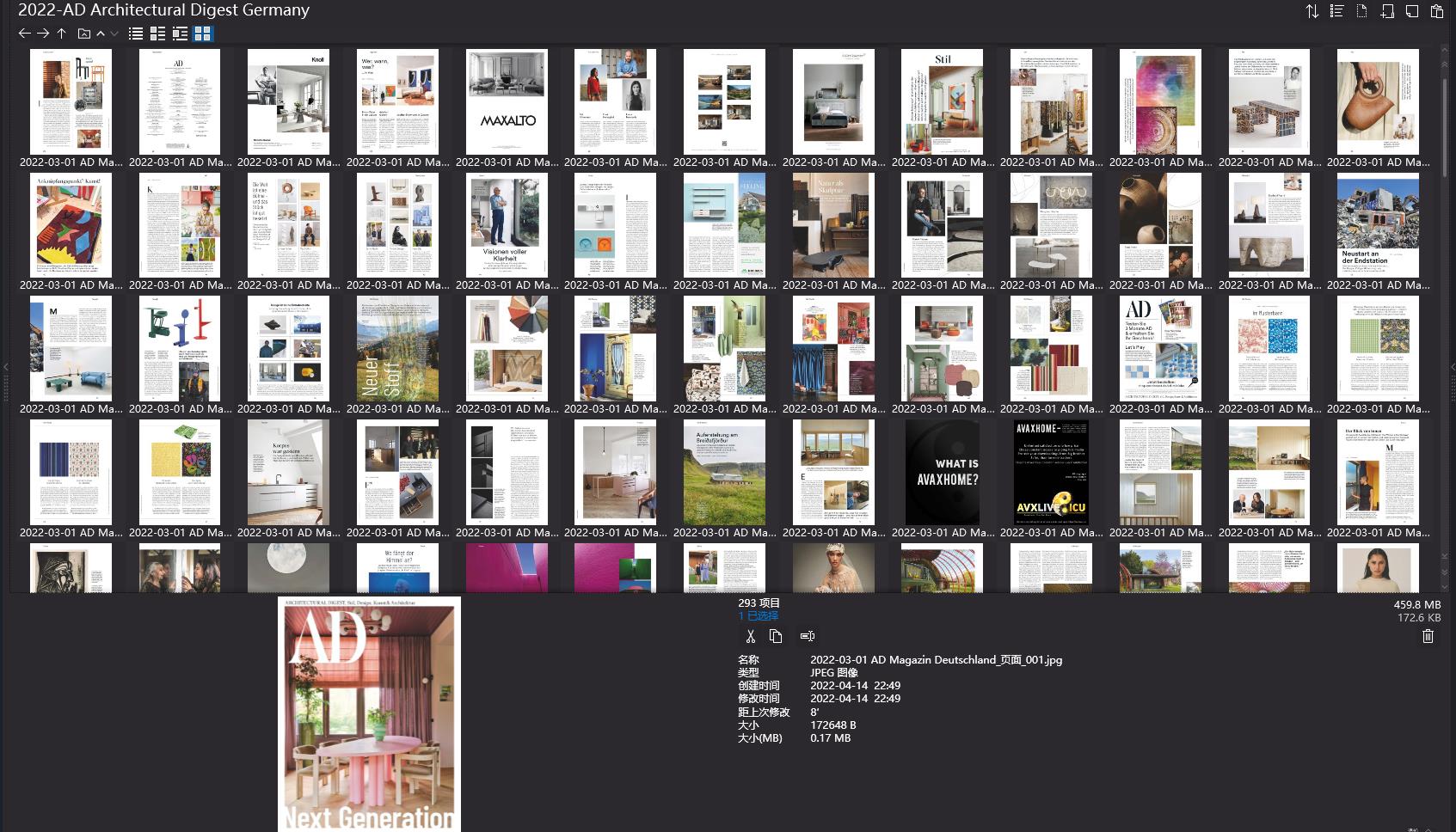Go up one folder level using the up arrow
The height and width of the screenshot is (832, 1456).
(60, 34)
